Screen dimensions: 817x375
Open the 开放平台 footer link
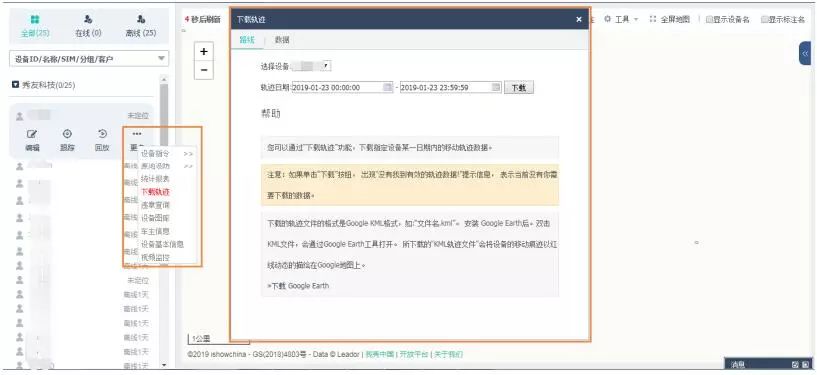click(414, 354)
